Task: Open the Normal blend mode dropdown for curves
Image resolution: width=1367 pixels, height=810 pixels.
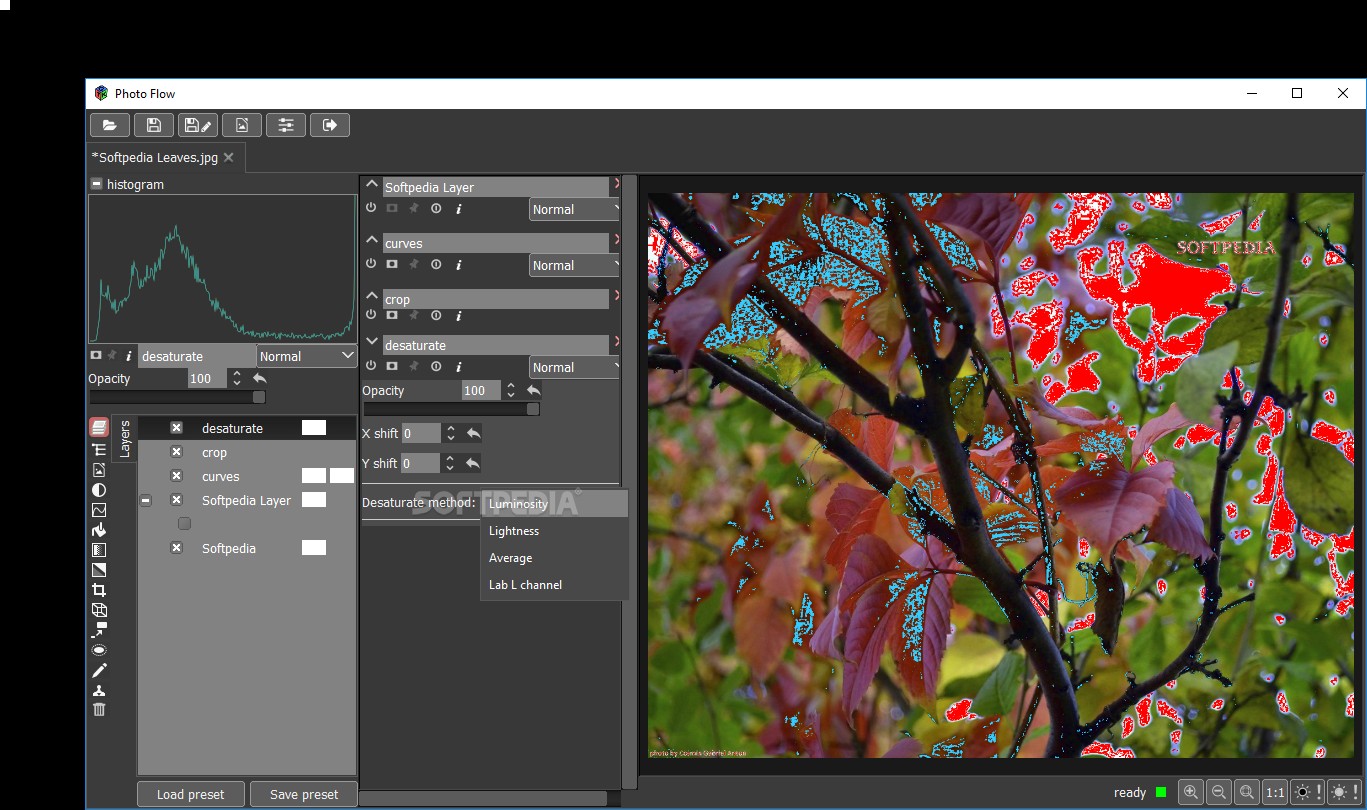Action: coord(575,265)
